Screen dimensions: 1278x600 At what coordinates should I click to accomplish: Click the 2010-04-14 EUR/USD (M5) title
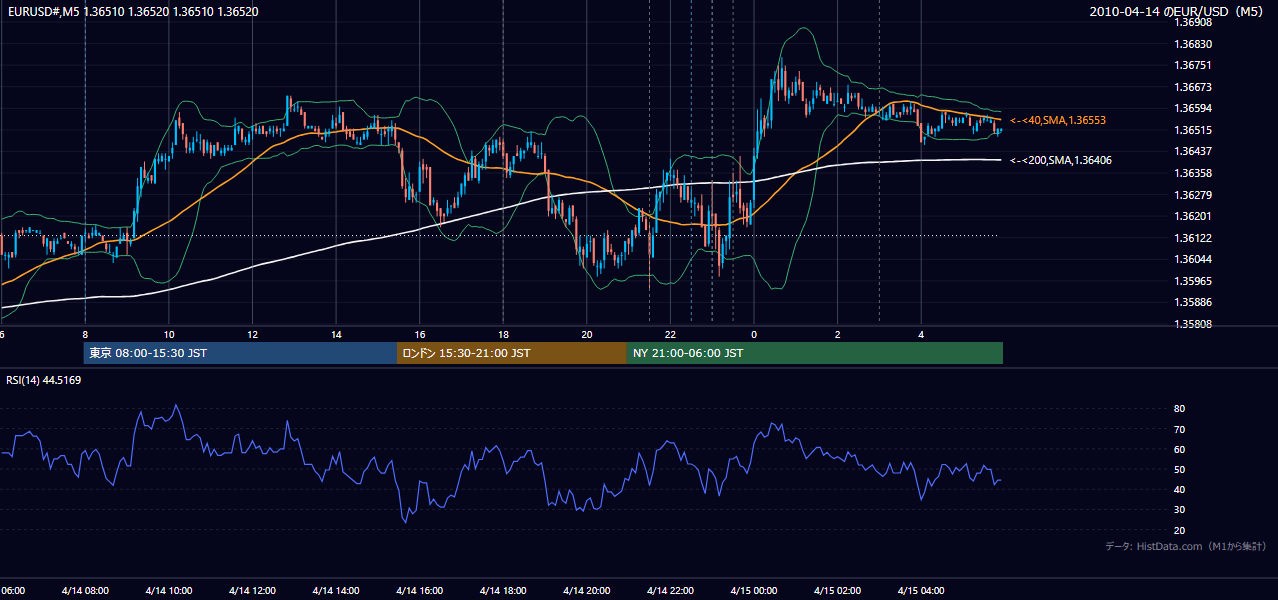point(1177,12)
